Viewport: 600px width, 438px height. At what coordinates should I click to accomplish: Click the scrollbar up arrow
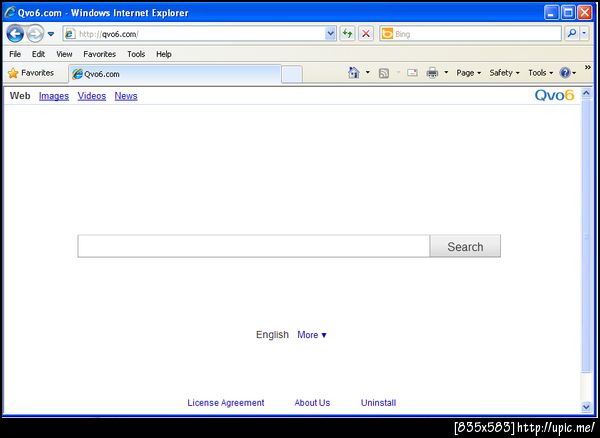pyautogui.click(x=586, y=93)
